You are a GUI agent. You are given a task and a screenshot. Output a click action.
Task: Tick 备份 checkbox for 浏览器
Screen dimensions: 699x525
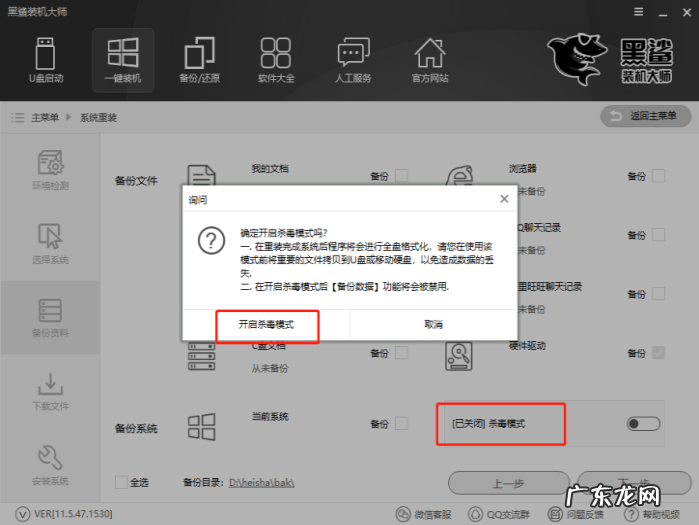click(x=658, y=176)
